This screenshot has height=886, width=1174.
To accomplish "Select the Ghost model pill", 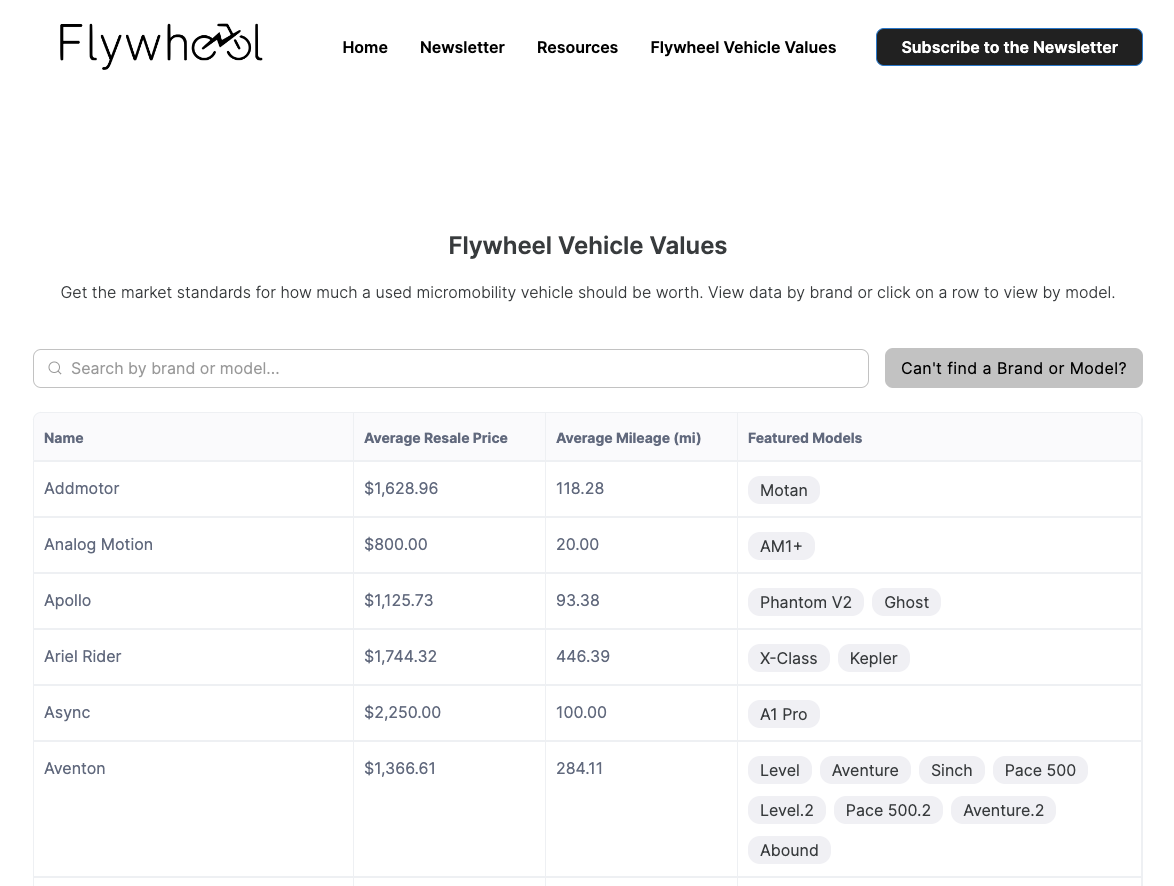I will [x=906, y=602].
